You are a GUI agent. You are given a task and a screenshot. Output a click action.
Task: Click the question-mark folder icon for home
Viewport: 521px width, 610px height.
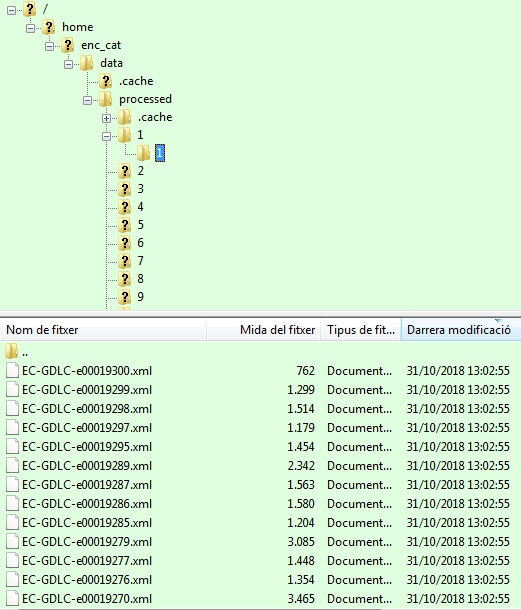(x=49, y=27)
